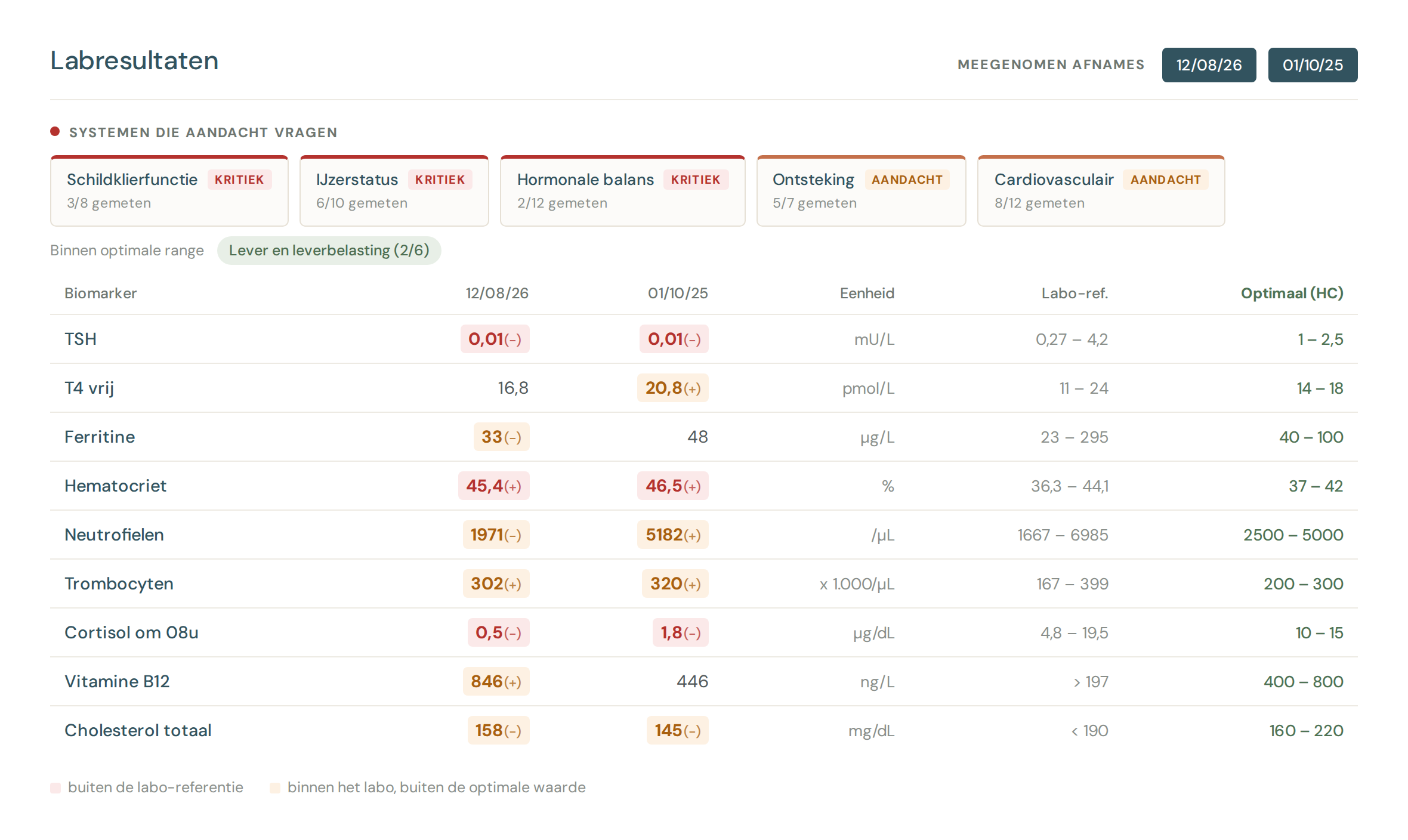The height and width of the screenshot is (840, 1408).
Task: Click the Labo-ref. column header
Action: [1075, 293]
